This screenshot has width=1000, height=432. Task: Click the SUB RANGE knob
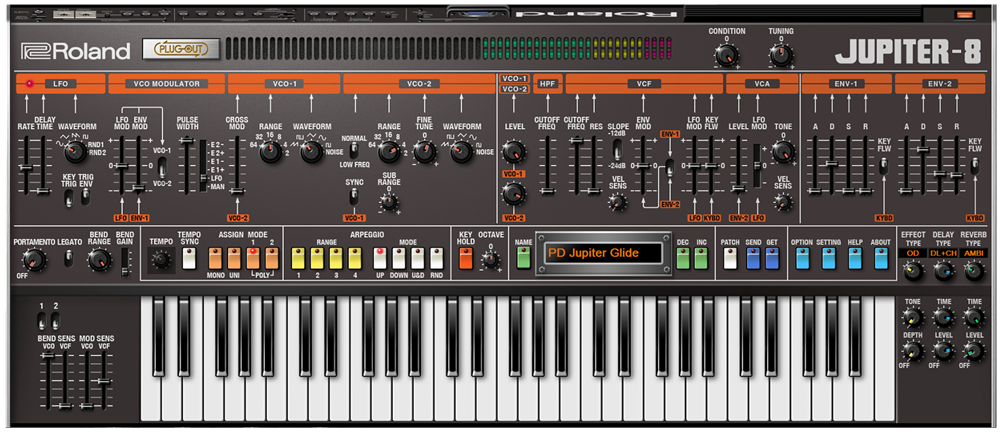(x=388, y=202)
